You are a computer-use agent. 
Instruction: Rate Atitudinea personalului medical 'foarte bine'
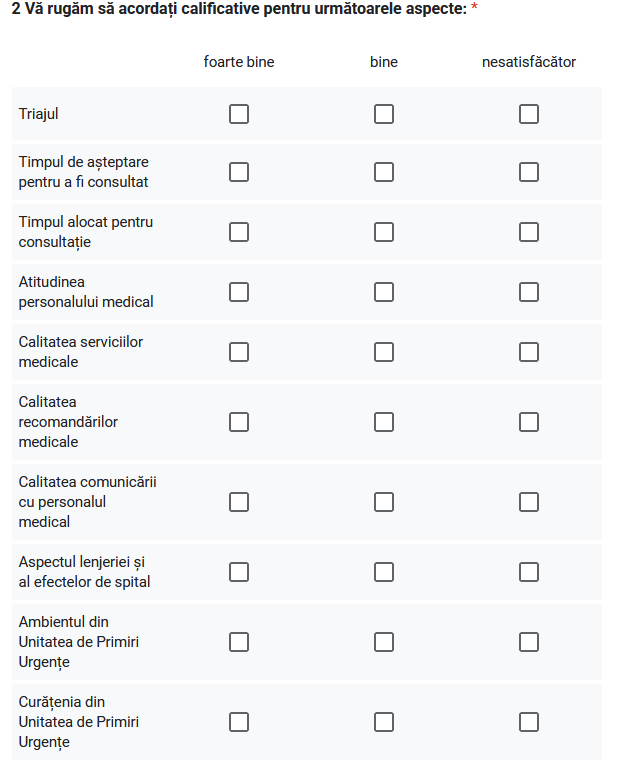[239, 292]
